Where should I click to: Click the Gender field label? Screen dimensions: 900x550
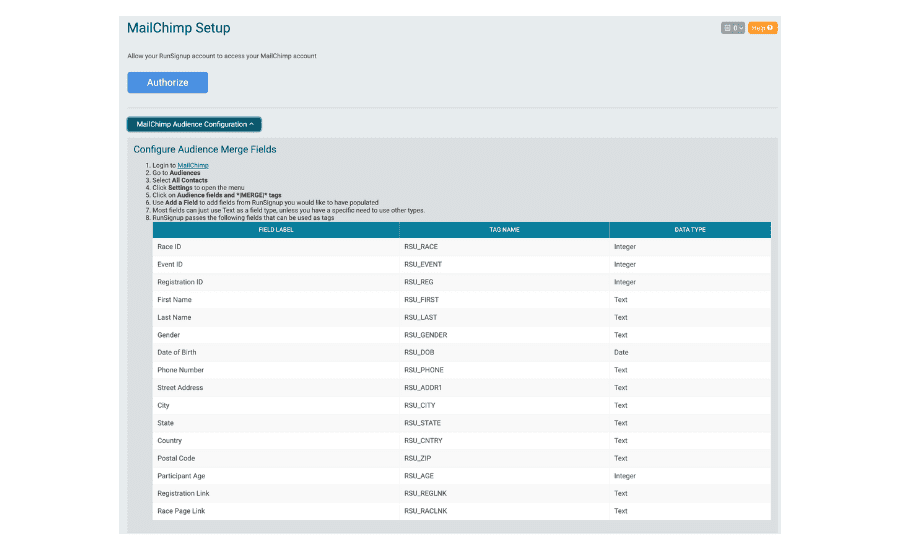point(168,335)
